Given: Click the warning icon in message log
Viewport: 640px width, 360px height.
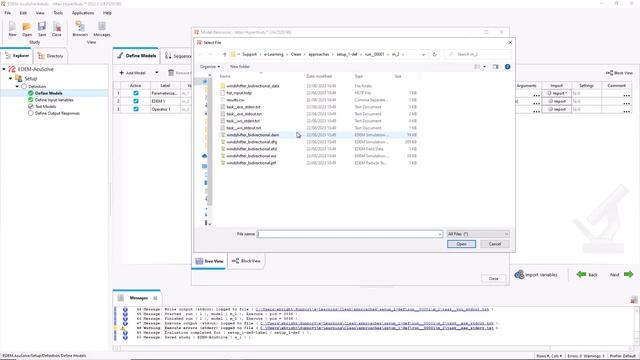Looking at the screenshot, I should click(x=122, y=328).
